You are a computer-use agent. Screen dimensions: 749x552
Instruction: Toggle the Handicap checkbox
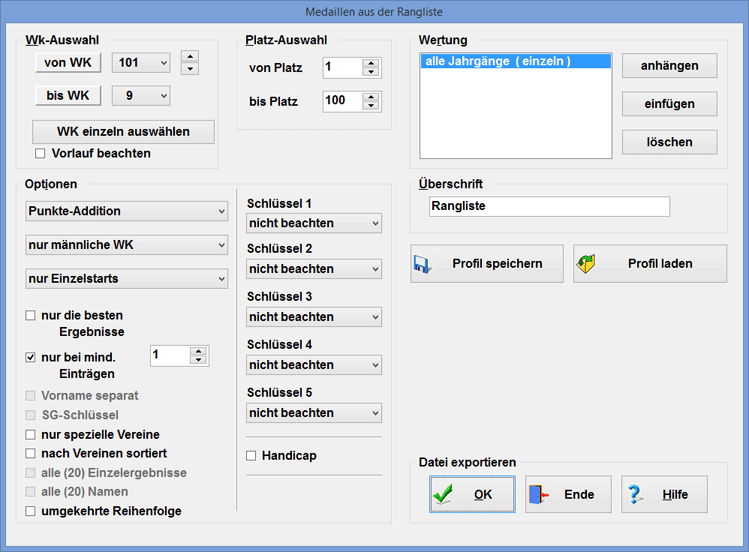pyautogui.click(x=252, y=456)
